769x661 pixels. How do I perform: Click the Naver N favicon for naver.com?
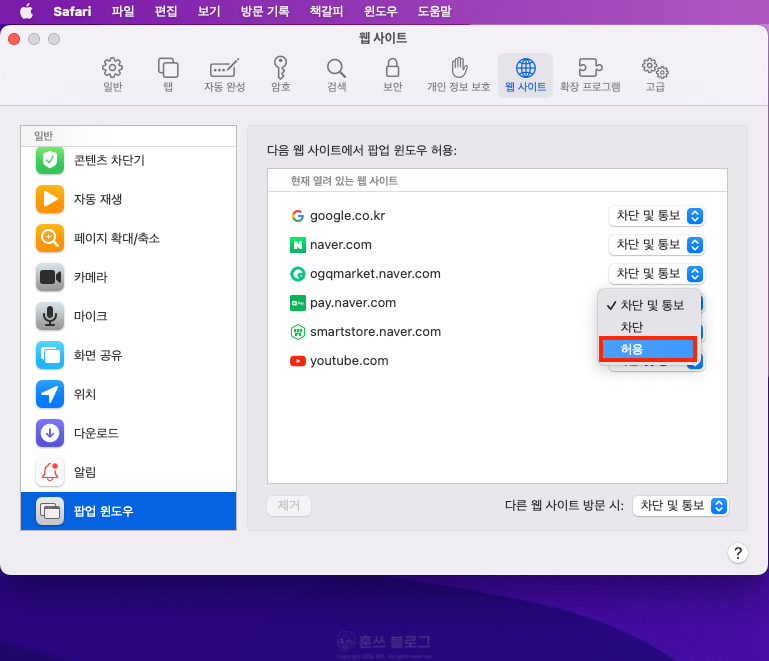pyautogui.click(x=298, y=245)
